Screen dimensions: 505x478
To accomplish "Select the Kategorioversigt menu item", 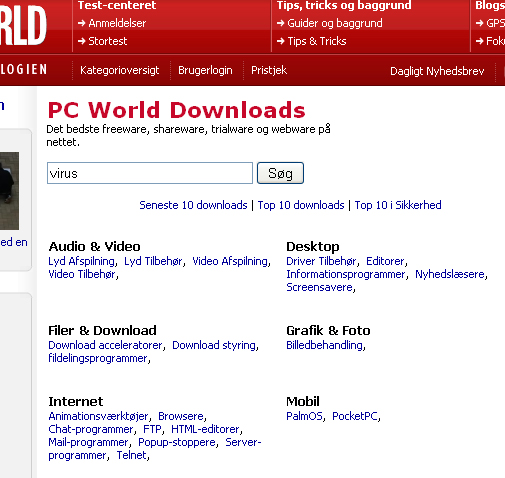I will pyautogui.click(x=120, y=70).
